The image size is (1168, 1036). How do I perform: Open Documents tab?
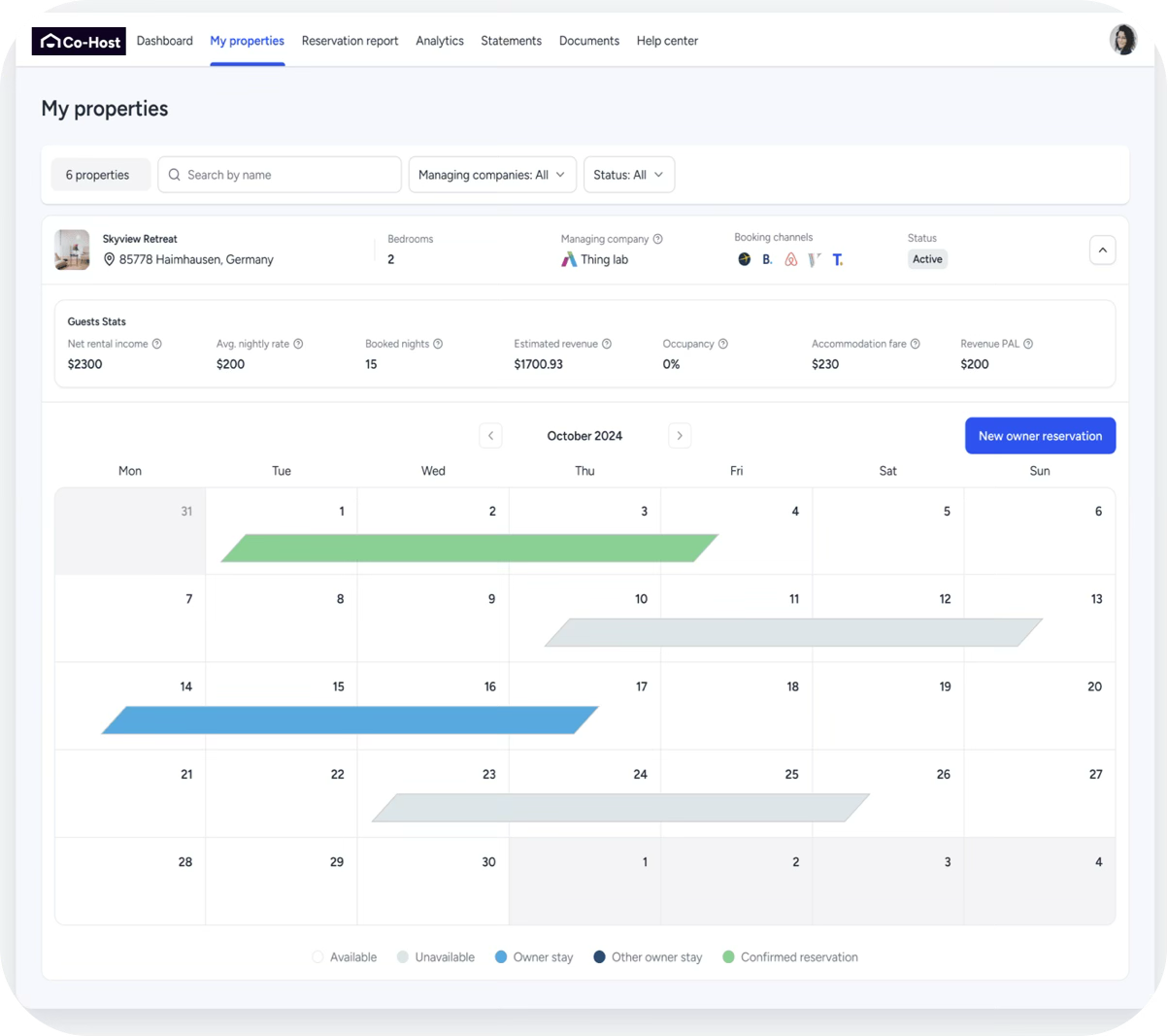(x=589, y=41)
